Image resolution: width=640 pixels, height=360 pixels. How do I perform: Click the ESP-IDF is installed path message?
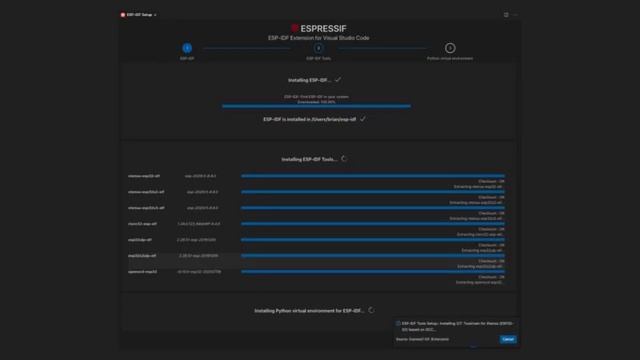pyautogui.click(x=309, y=119)
